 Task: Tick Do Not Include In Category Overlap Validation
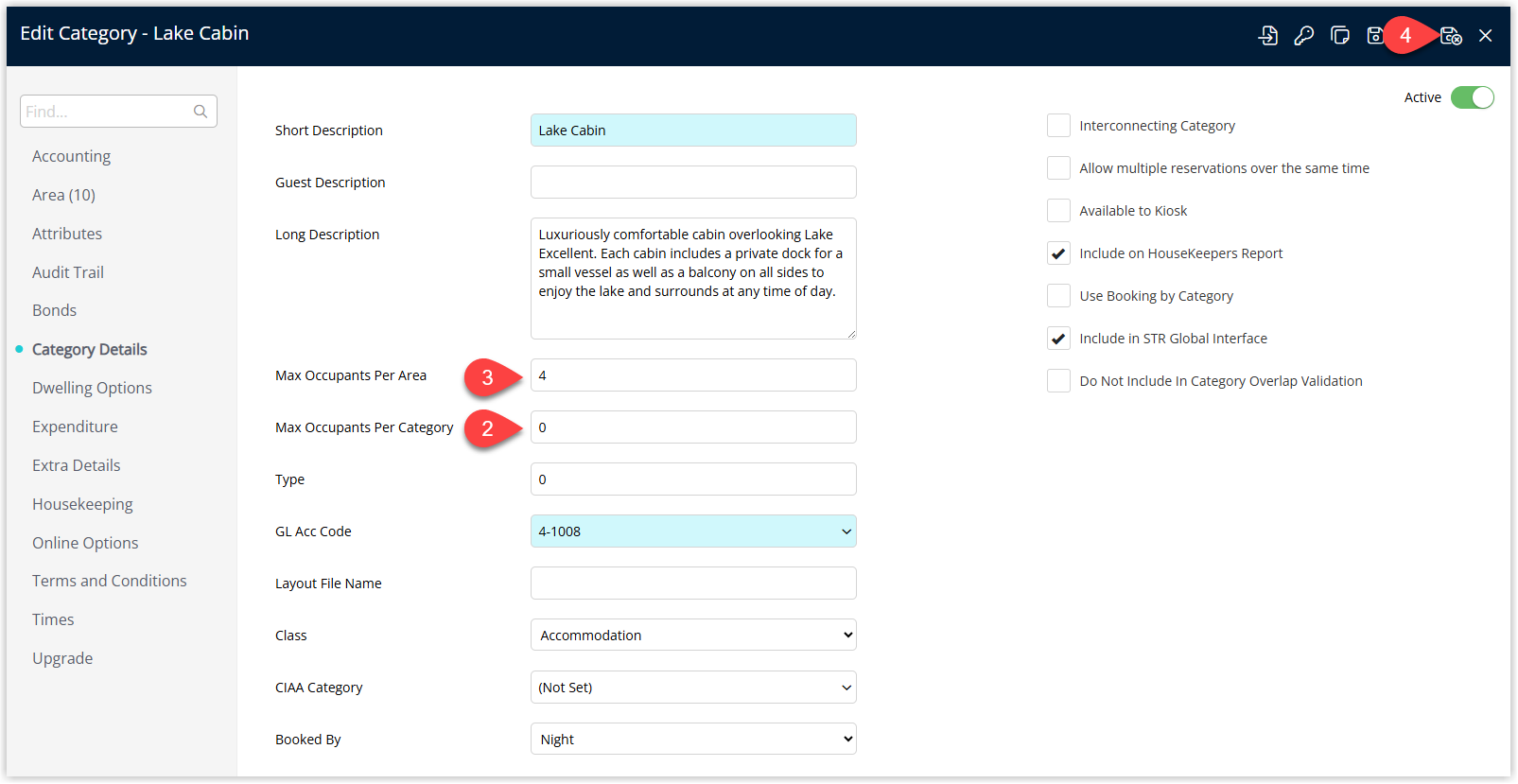coord(1058,381)
